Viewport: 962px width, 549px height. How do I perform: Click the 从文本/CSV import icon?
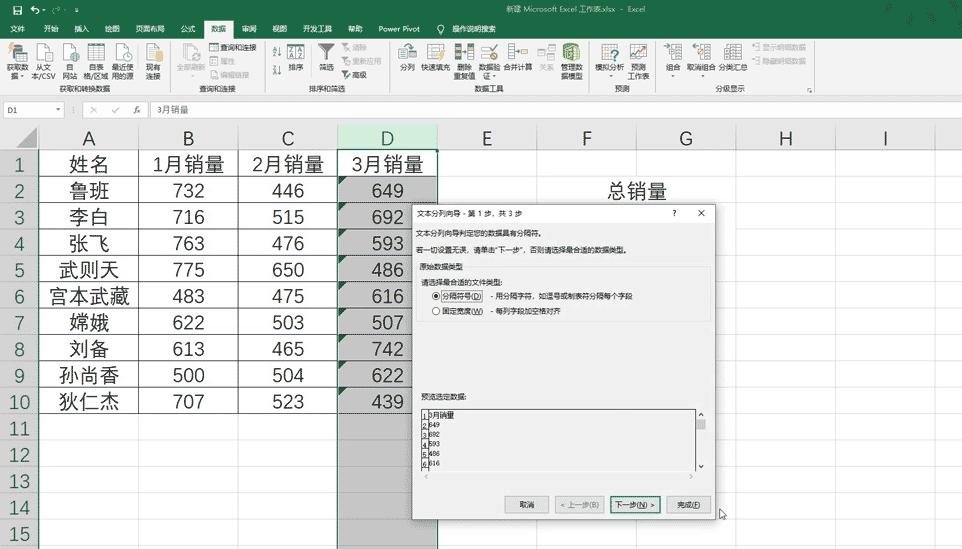click(44, 61)
